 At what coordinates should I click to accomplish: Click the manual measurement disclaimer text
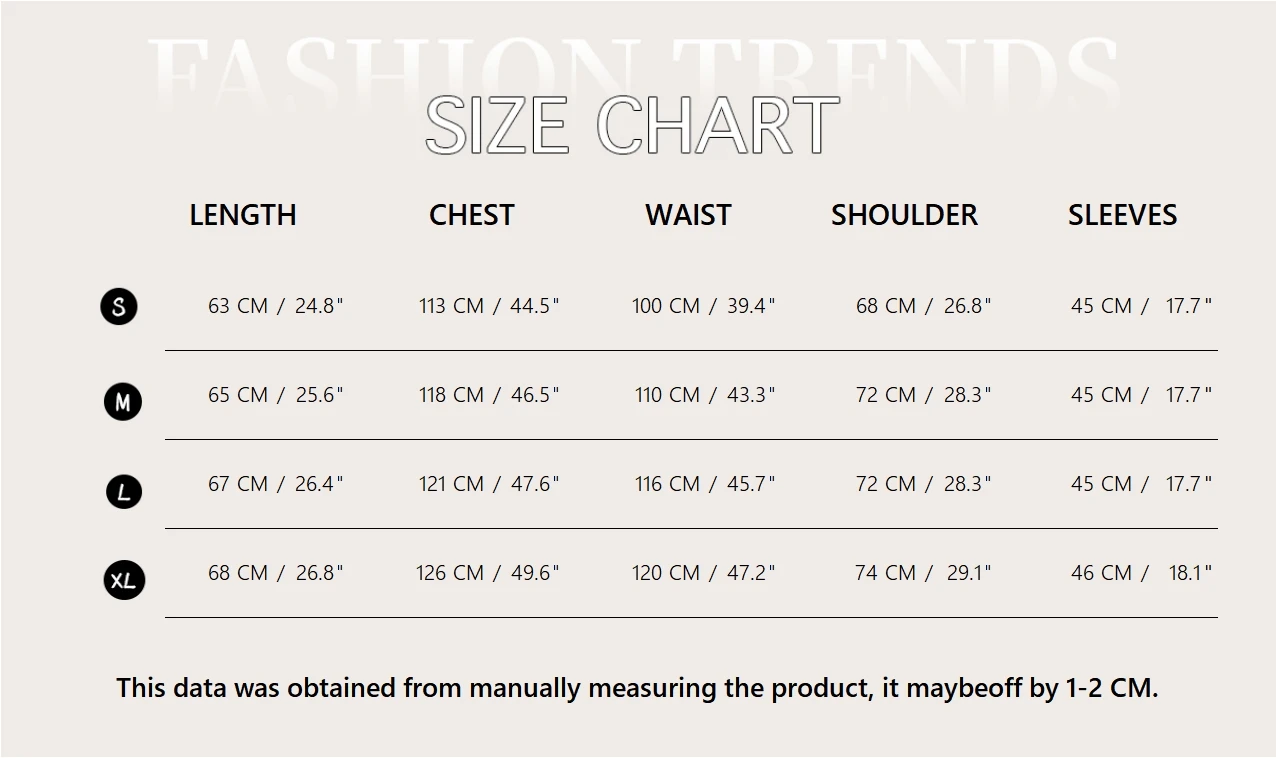tap(637, 688)
